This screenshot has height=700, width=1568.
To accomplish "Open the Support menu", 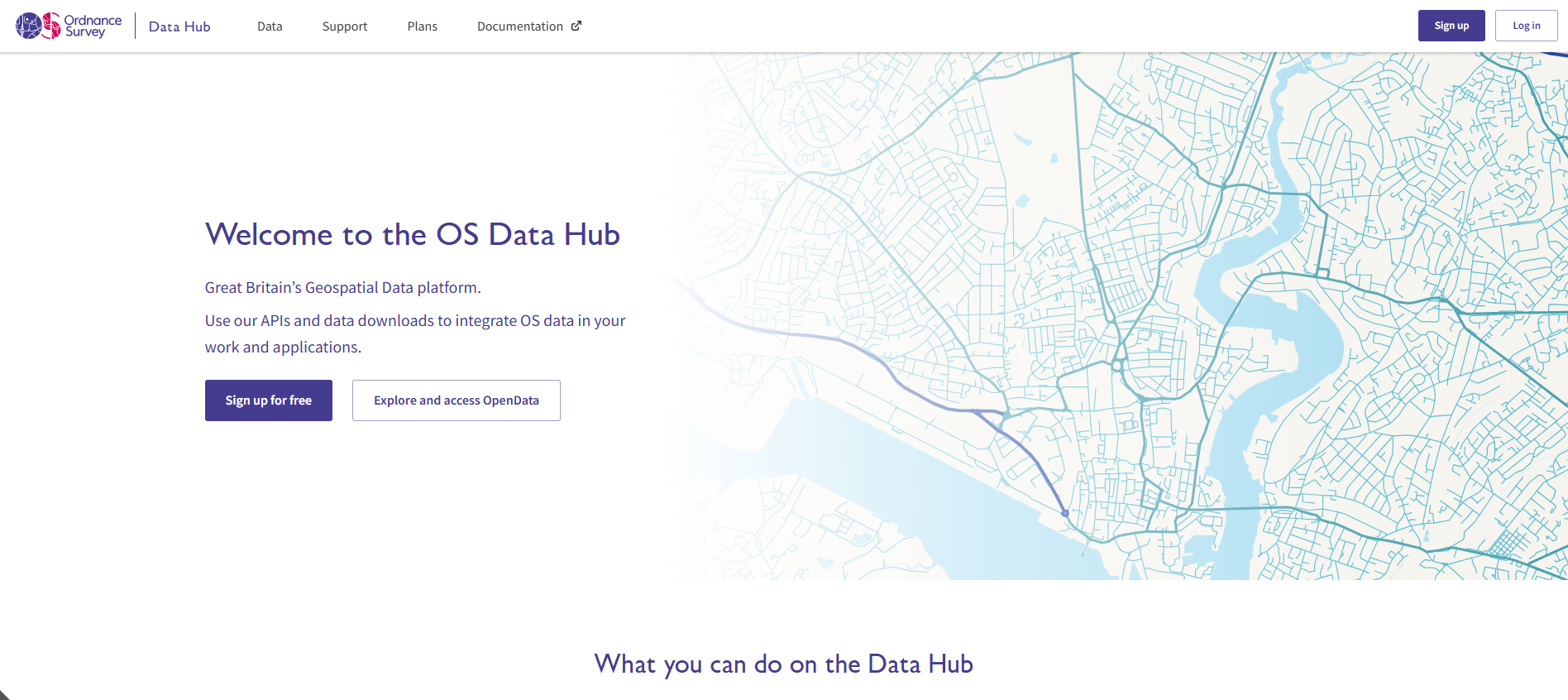I will 344,26.
